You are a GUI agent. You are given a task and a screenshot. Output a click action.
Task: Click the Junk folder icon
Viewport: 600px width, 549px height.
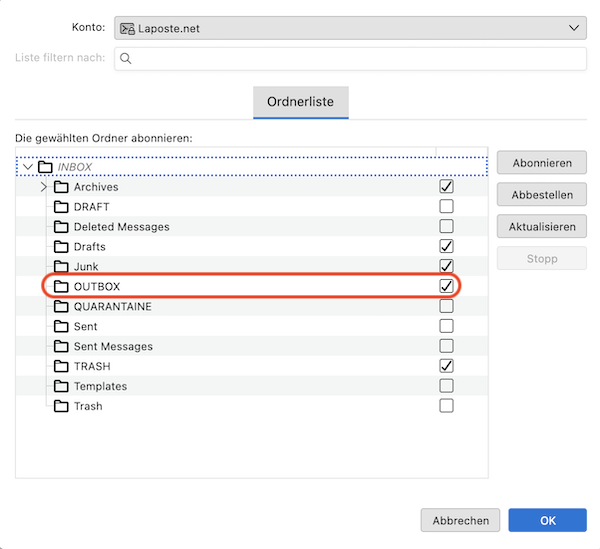click(x=61, y=267)
